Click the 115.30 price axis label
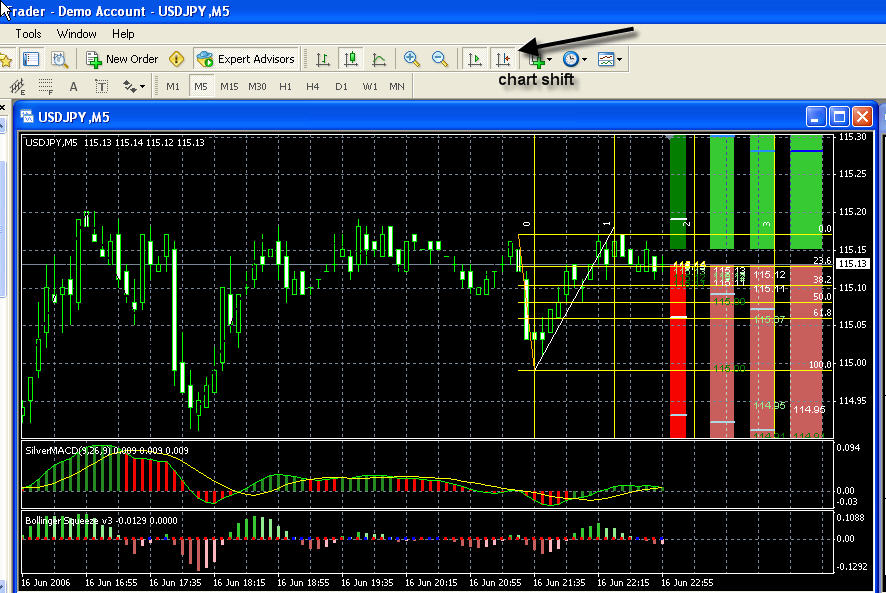The height and width of the screenshot is (593, 886). pos(853,137)
